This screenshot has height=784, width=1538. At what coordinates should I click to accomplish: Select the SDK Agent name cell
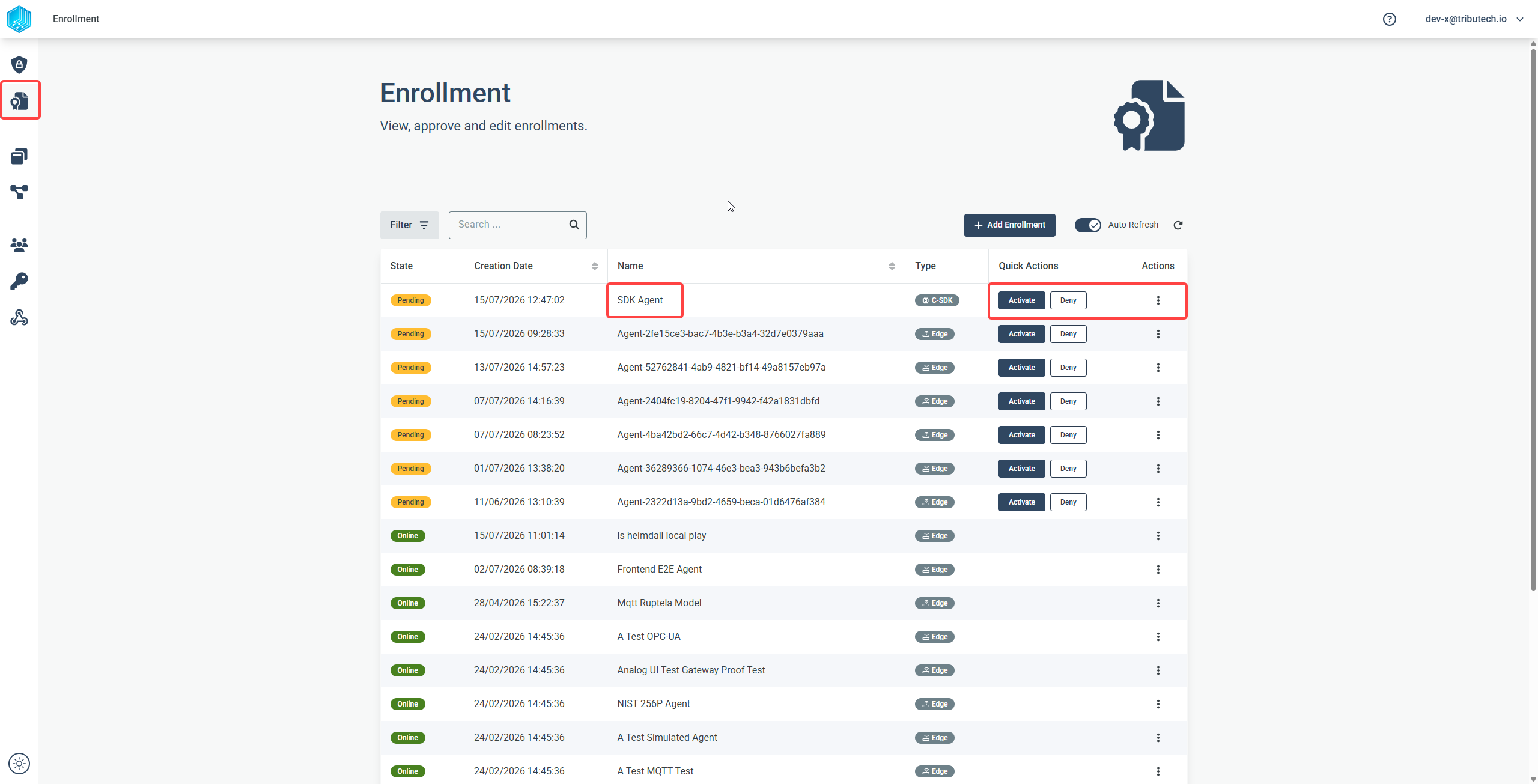(x=640, y=300)
